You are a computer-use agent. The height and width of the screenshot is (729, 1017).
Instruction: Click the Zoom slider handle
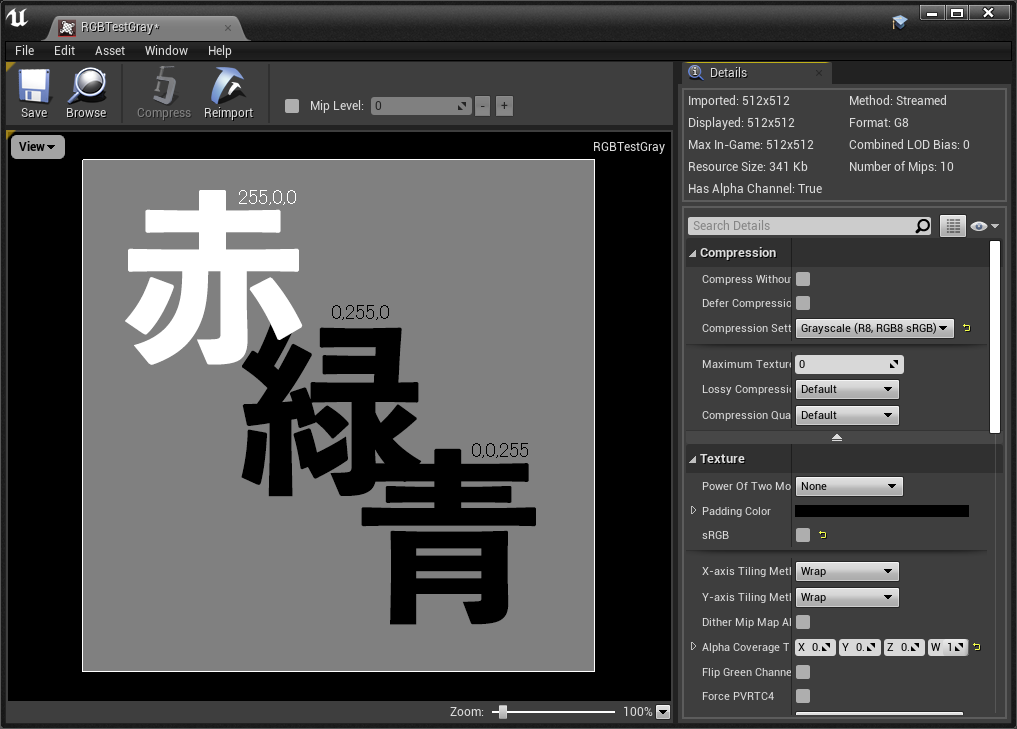tap(503, 712)
